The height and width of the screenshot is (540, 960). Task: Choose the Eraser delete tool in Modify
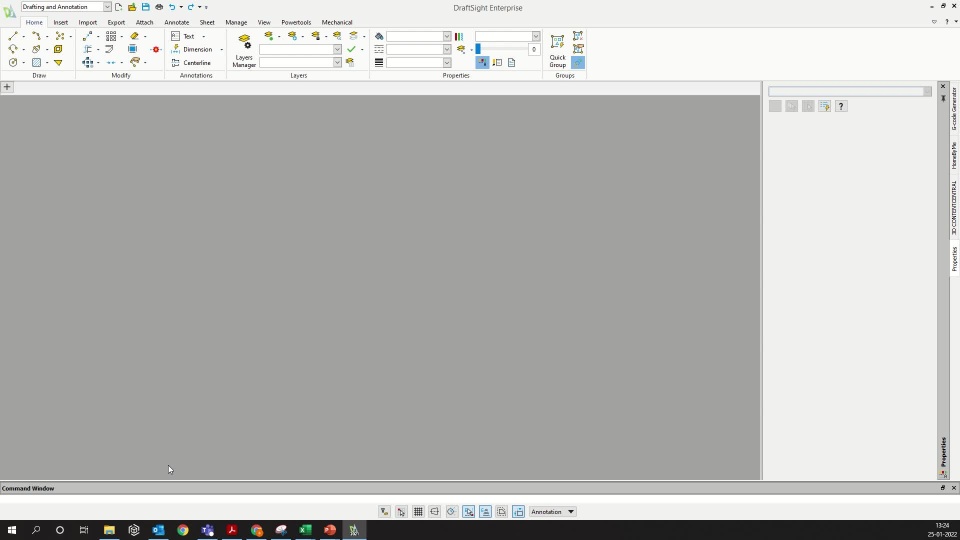pos(134,36)
